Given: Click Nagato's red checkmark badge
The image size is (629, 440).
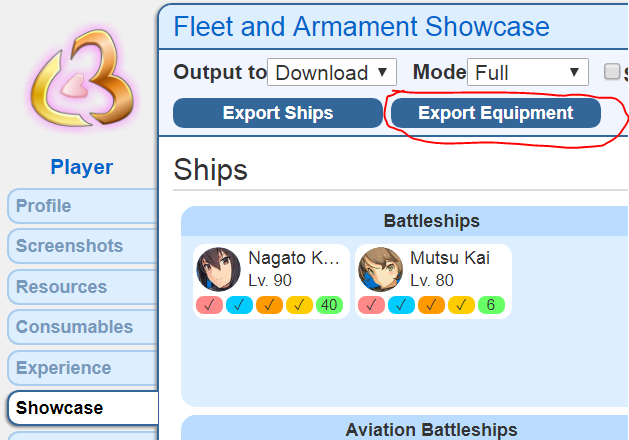Looking at the screenshot, I should click(209, 305).
